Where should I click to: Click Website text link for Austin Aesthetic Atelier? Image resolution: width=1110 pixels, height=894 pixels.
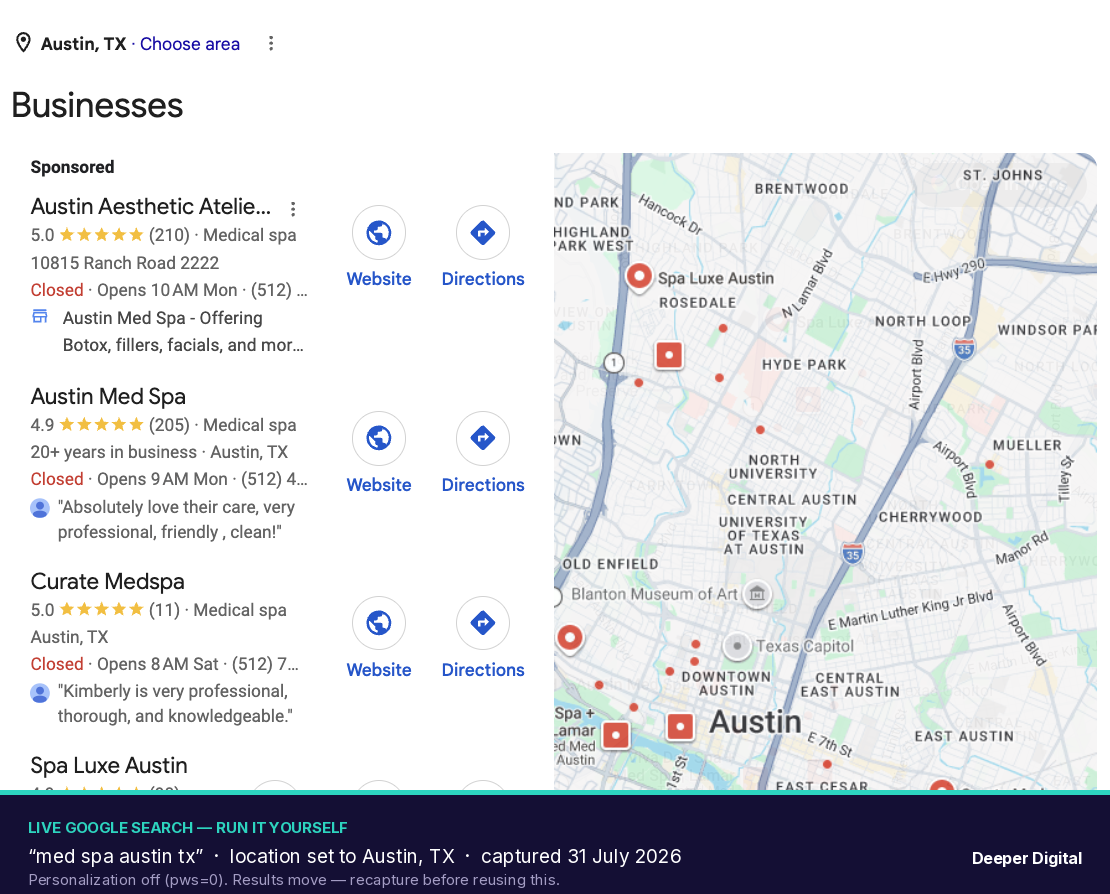pos(379,279)
